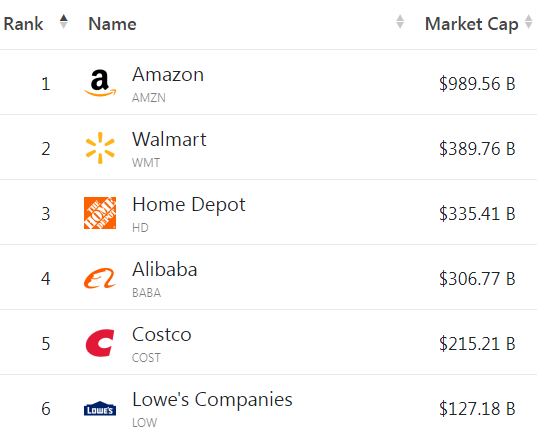Select the Name column header text

point(112,24)
